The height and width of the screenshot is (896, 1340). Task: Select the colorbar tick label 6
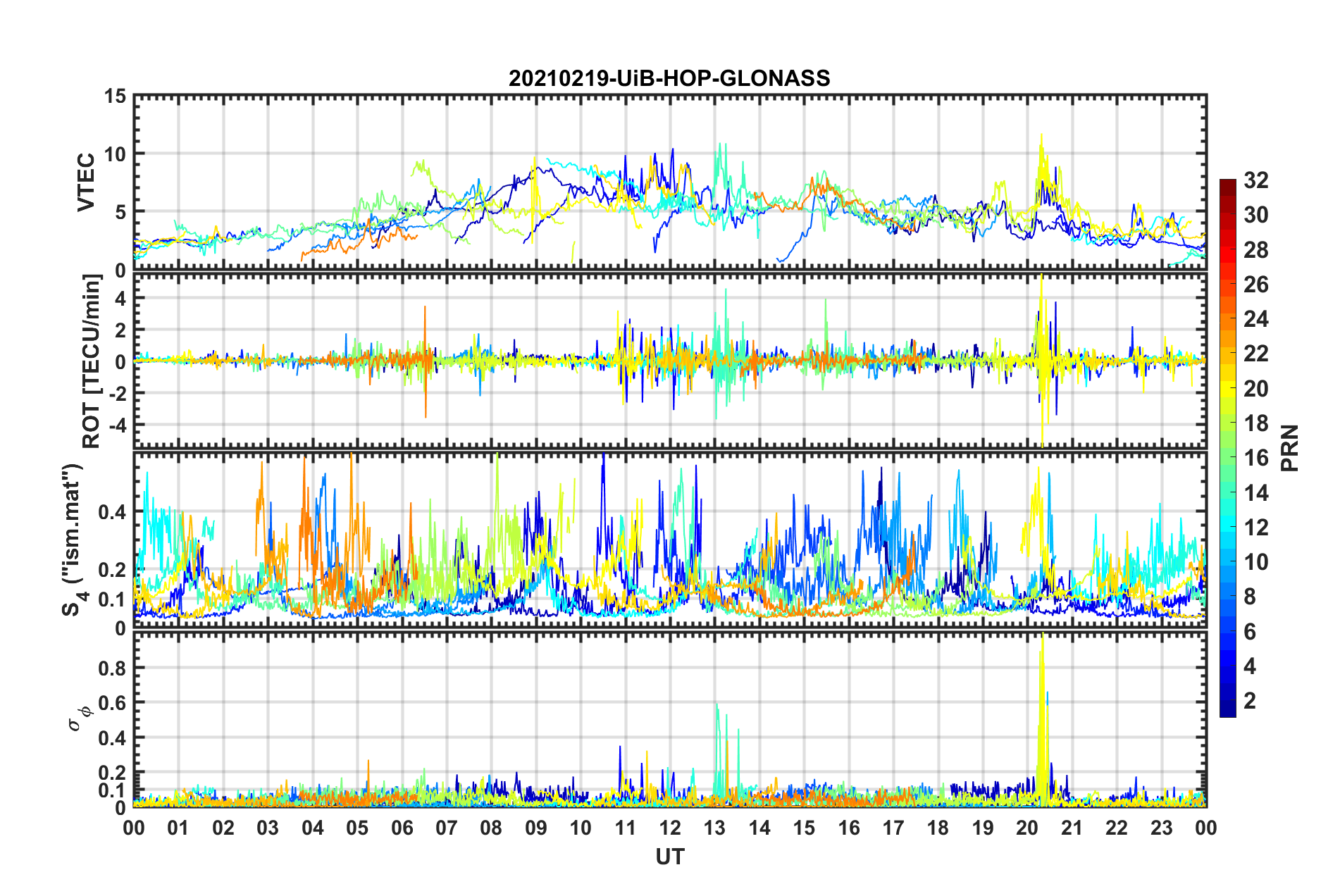(x=1250, y=632)
